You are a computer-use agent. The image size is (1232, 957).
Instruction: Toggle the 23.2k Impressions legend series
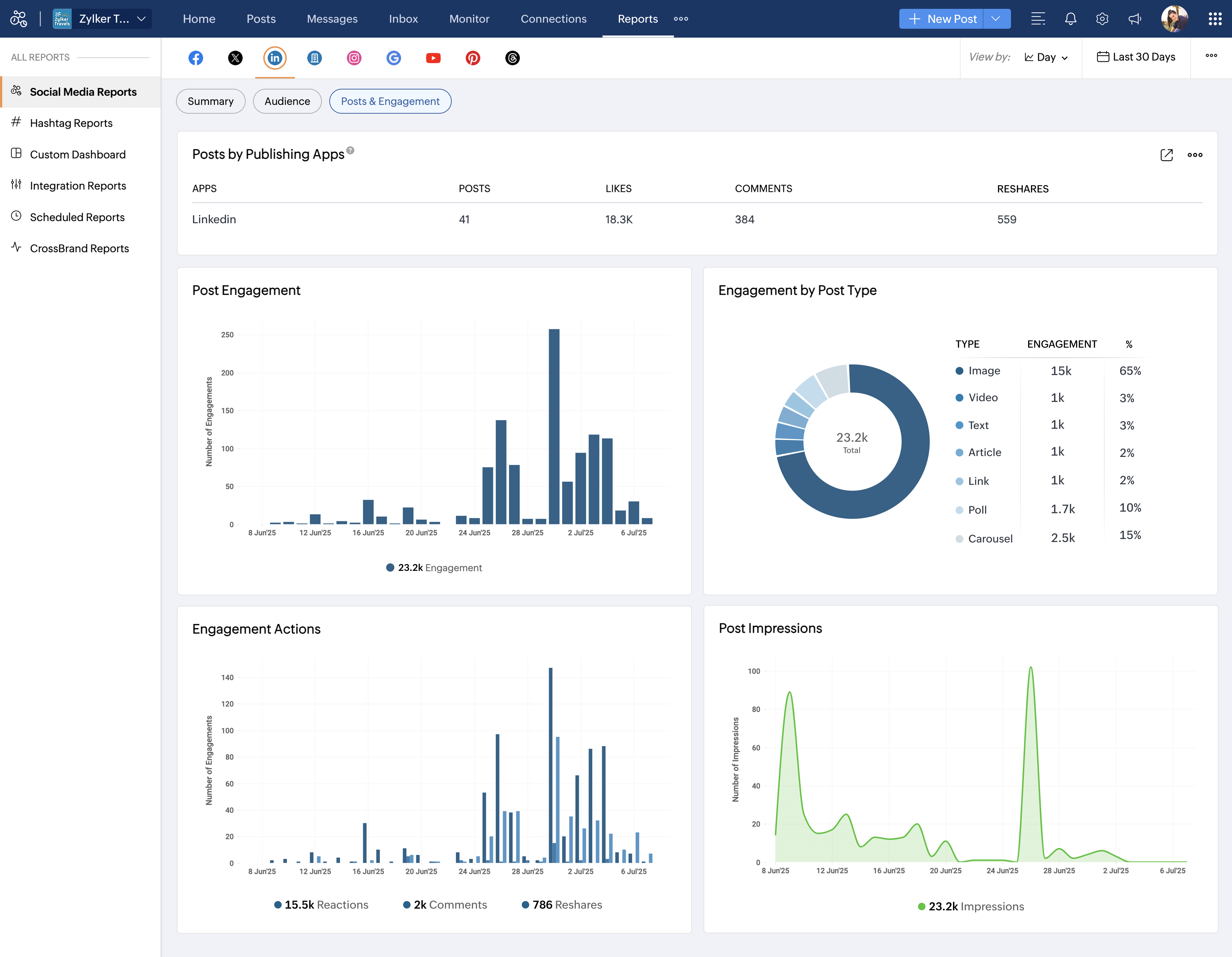(x=971, y=906)
